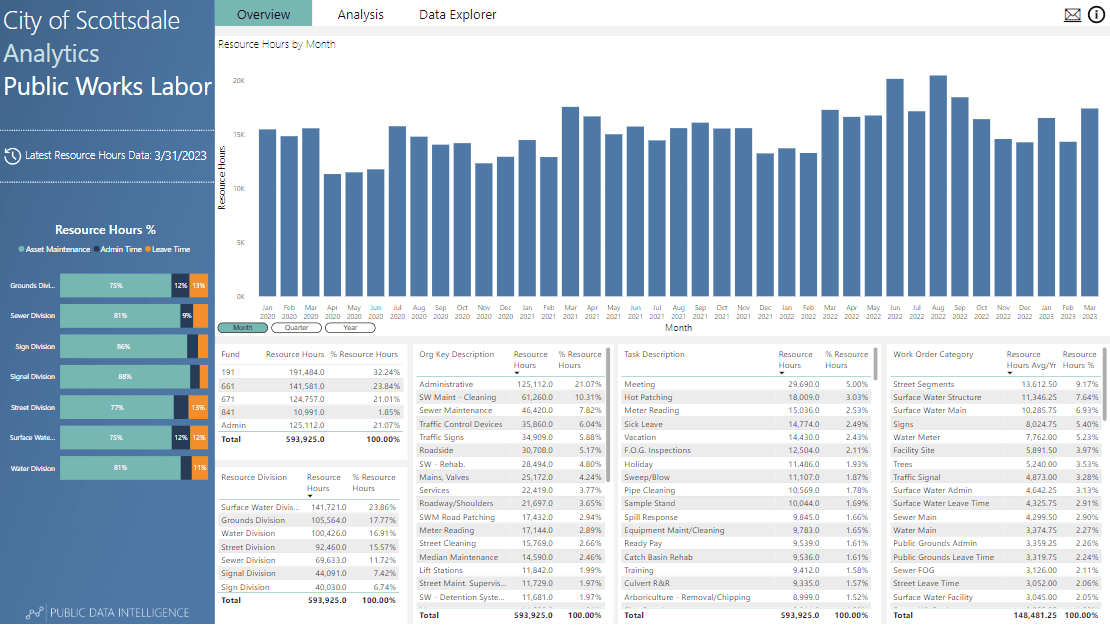Image resolution: width=1110 pixels, height=625 pixels.
Task: Select the Mar 2023 bar in chart
Action: pyautogui.click(x=1089, y=202)
